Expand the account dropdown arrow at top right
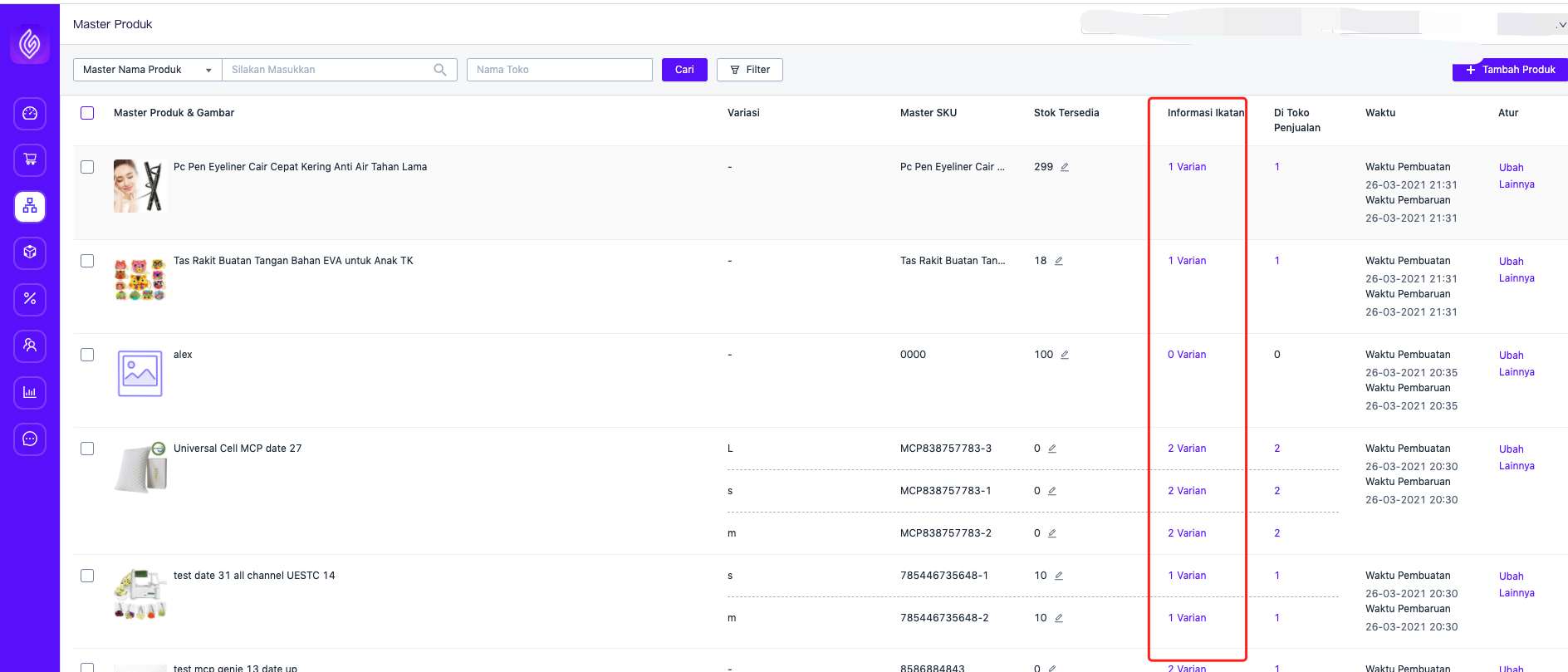1568x672 pixels. (x=1561, y=25)
